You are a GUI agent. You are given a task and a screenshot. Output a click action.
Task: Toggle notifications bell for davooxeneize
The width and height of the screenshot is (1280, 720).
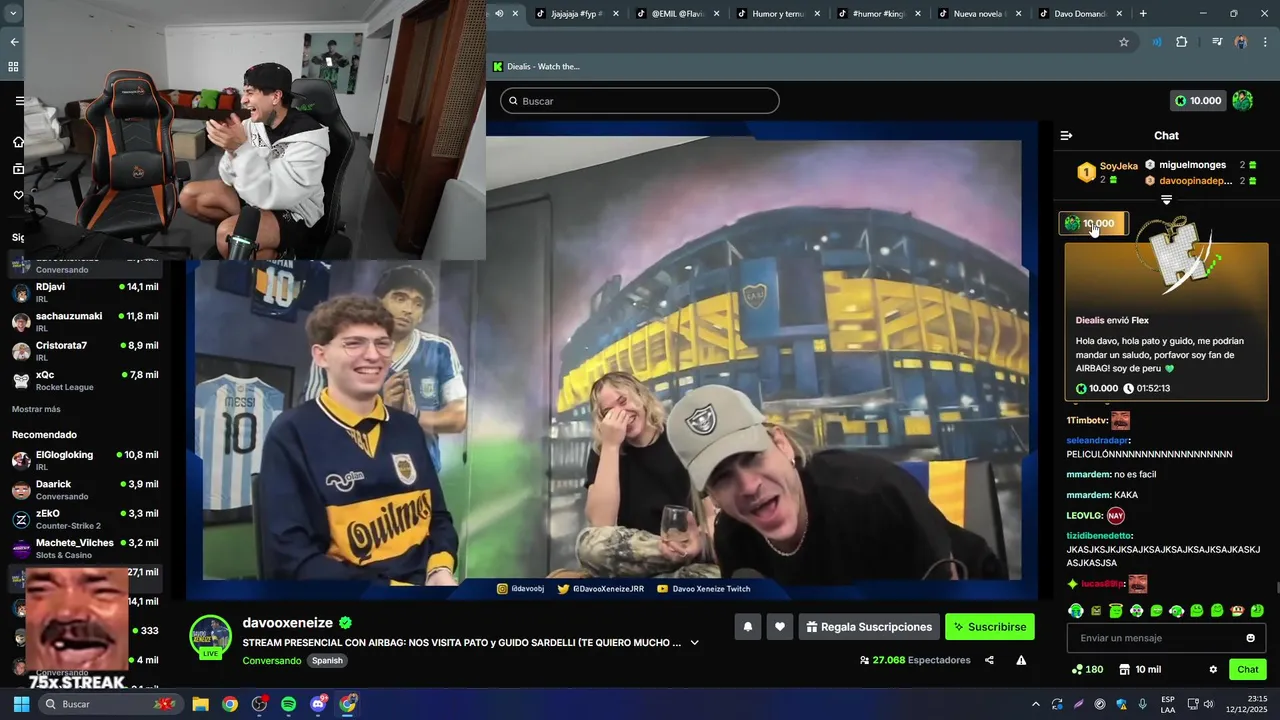click(747, 627)
